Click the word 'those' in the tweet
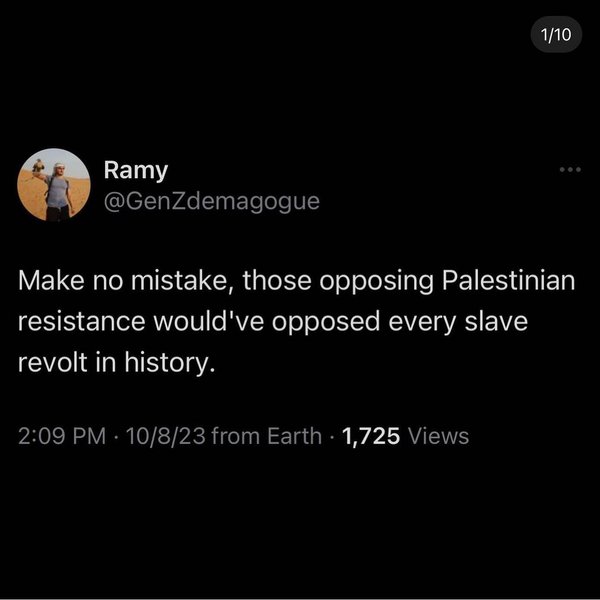600x600 pixels. [x=277, y=280]
